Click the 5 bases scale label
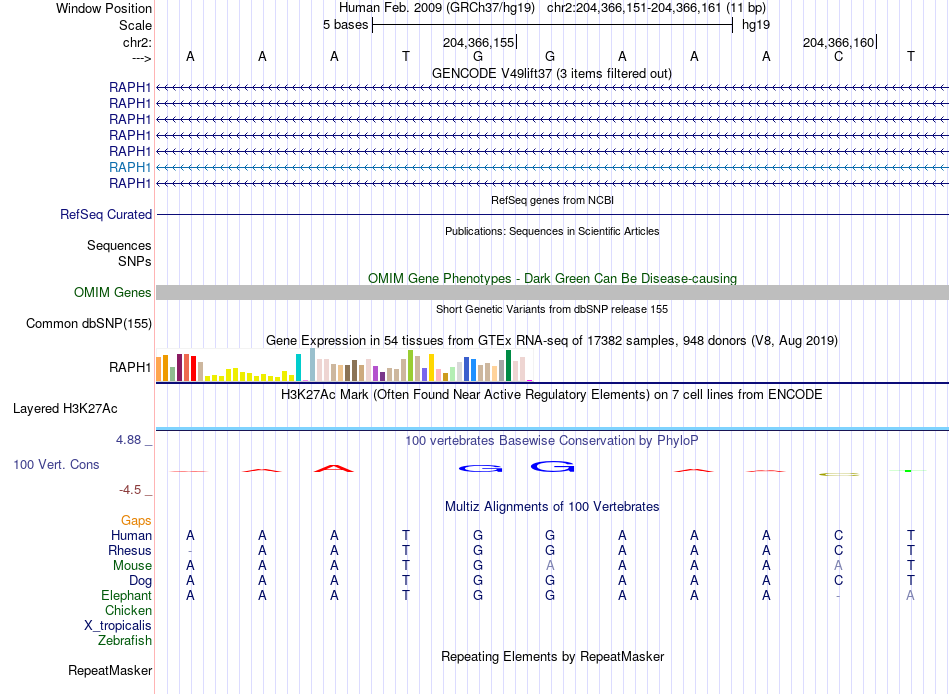Image resolution: width=950 pixels, height=694 pixels. [345, 25]
